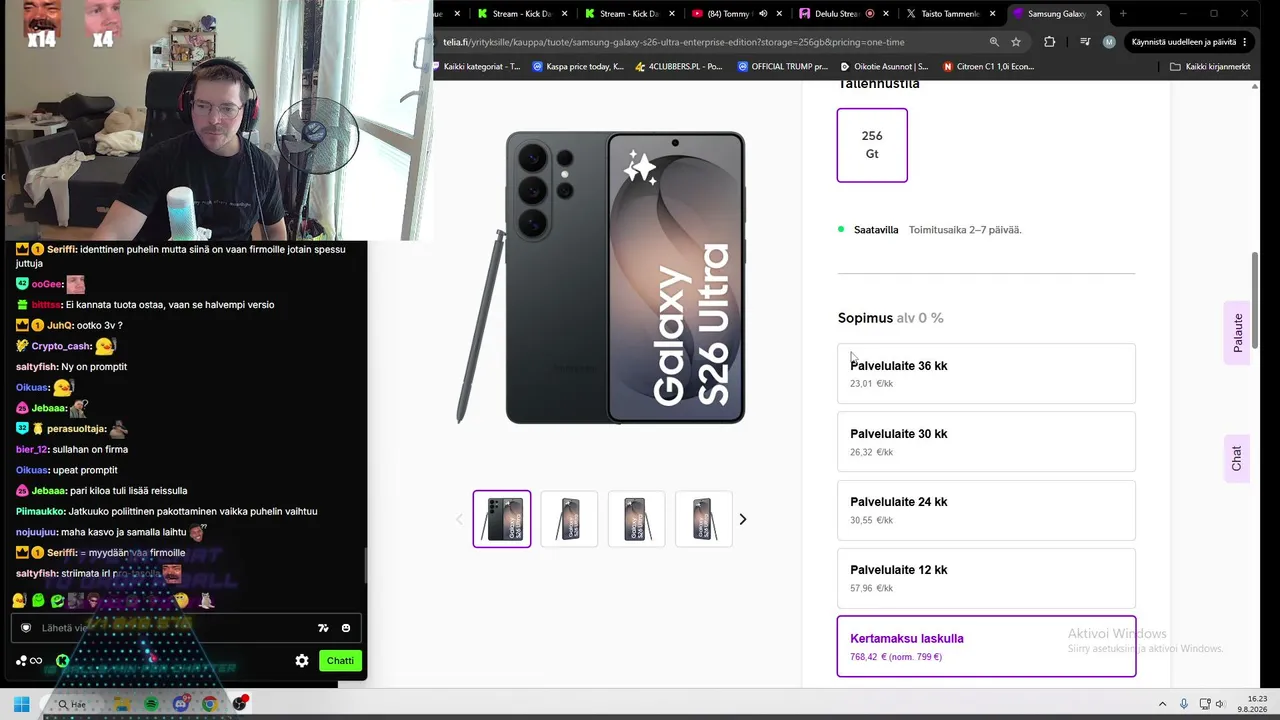Open Kaikki kirjanmerkit bookmarks folder
This screenshot has height=720, width=1280.
tap(1210, 67)
